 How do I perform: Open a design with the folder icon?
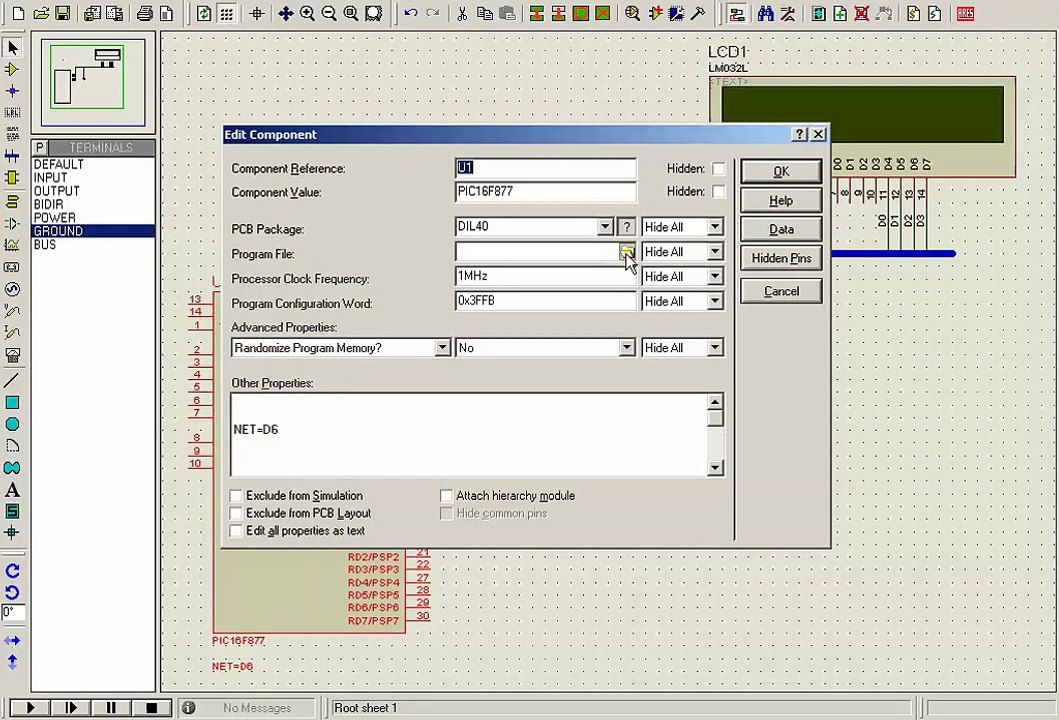coord(41,14)
